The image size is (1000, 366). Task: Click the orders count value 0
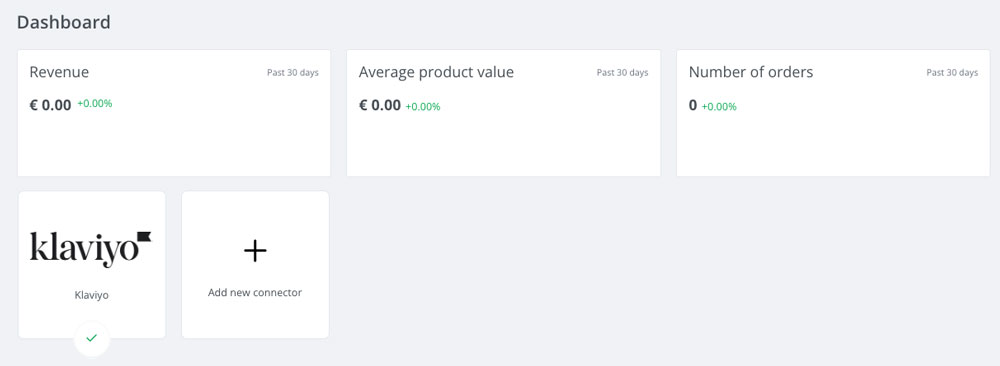coord(693,105)
